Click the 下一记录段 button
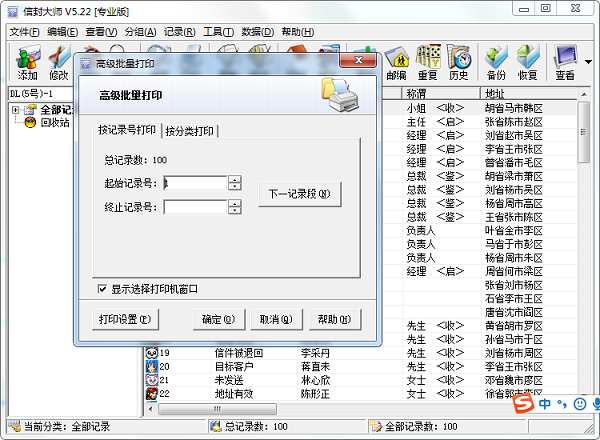Screen dimensions: 600x440 point(300,194)
